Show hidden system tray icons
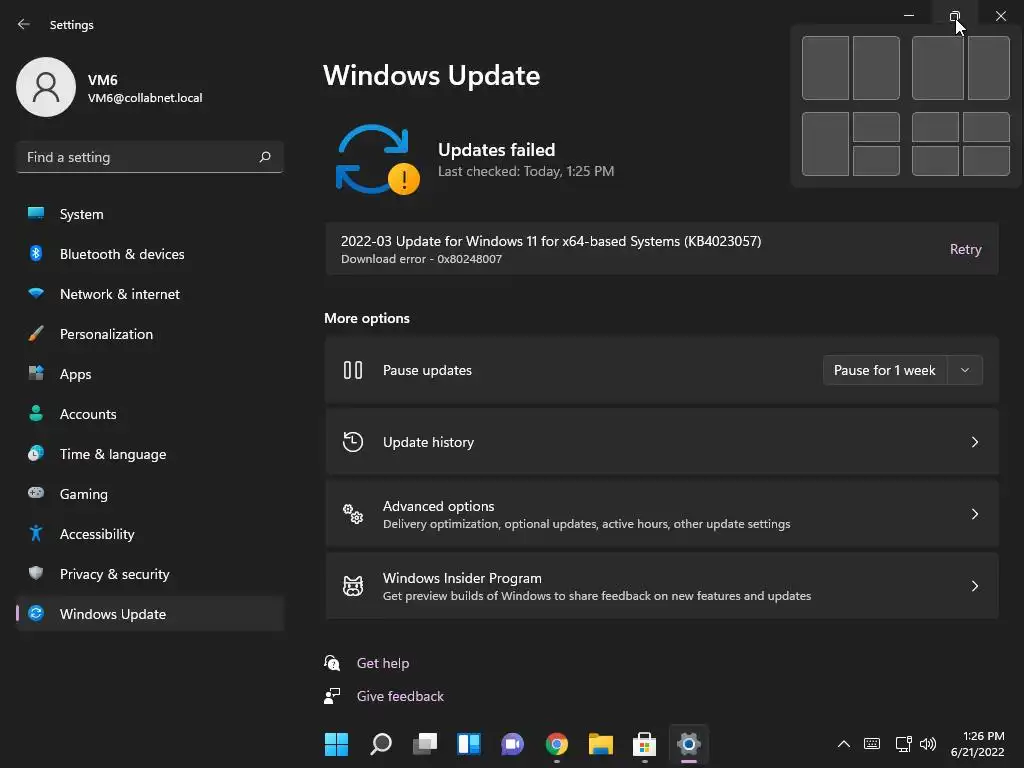The height and width of the screenshot is (768, 1024). (x=844, y=743)
